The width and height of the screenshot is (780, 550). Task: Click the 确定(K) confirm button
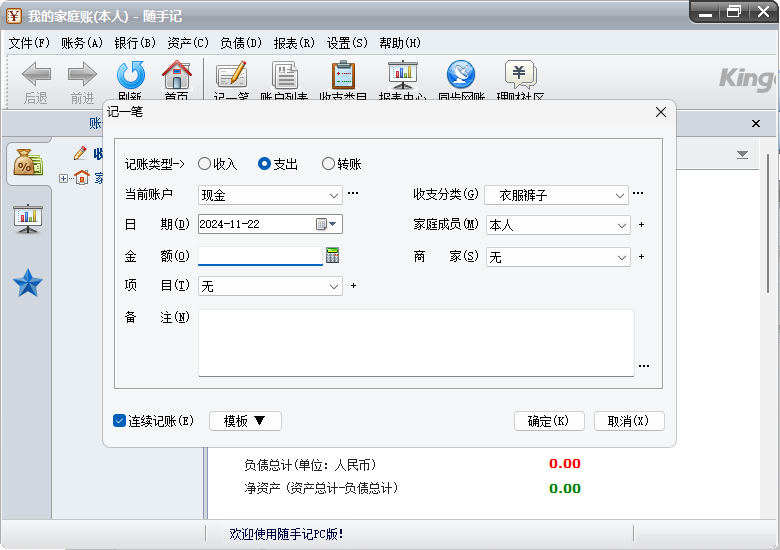(549, 421)
